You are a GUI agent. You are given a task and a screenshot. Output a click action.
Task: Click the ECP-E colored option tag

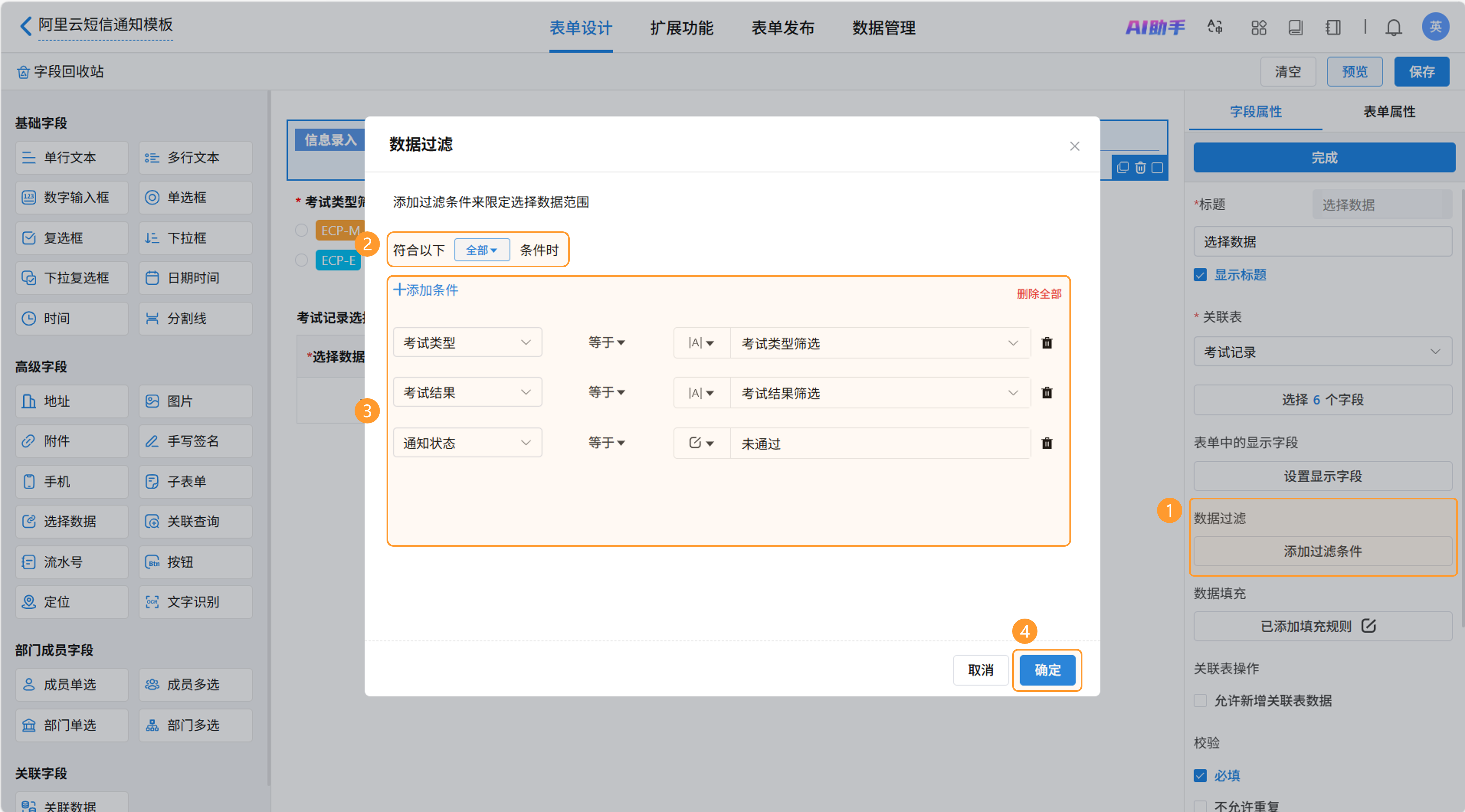pos(338,260)
